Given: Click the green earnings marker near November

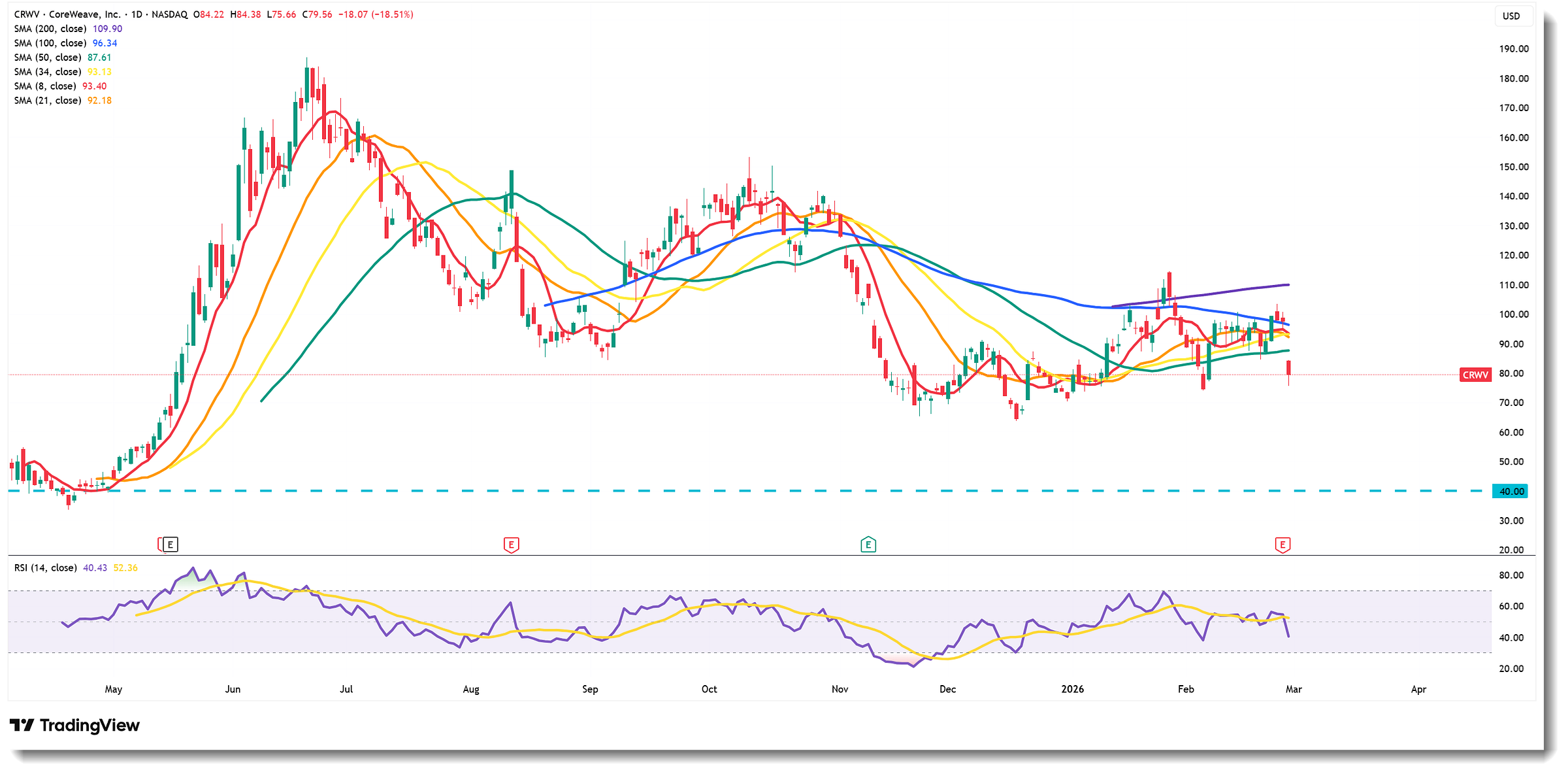Looking at the screenshot, I should point(868,544).
